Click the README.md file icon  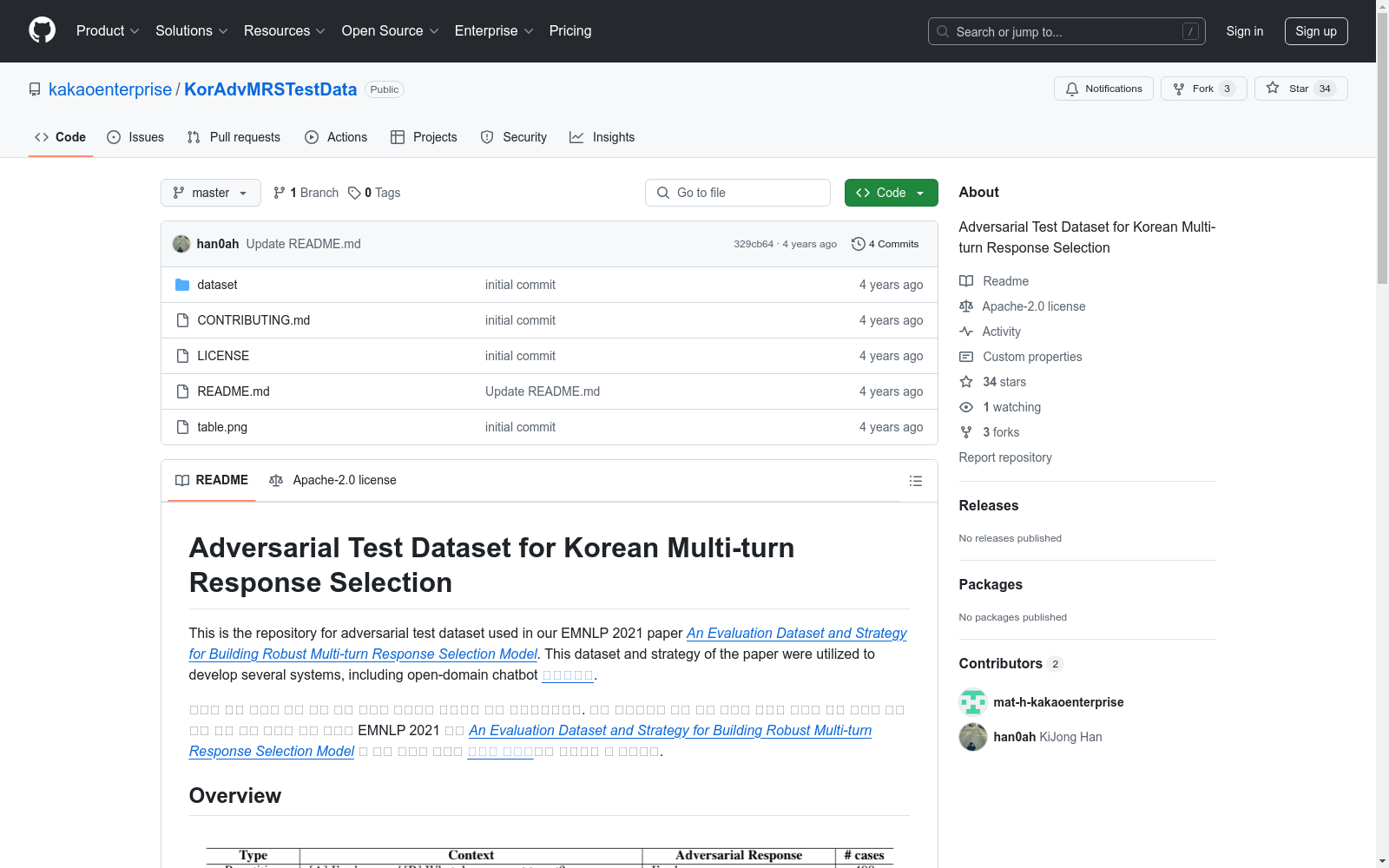182,391
